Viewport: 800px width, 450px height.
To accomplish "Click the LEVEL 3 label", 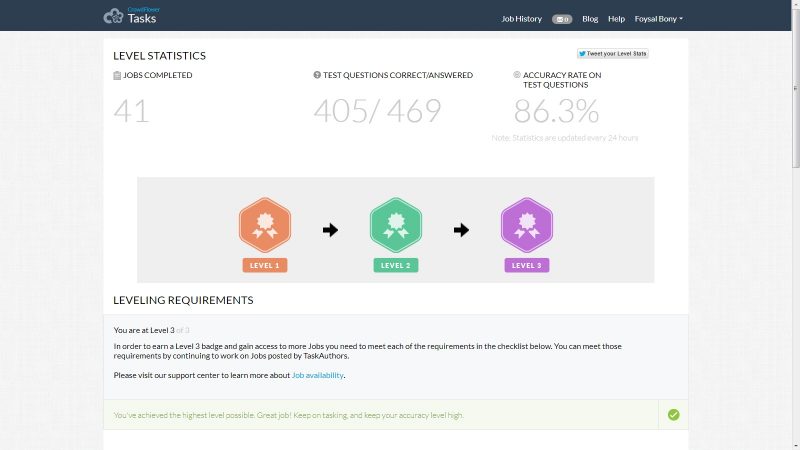I will [527, 265].
